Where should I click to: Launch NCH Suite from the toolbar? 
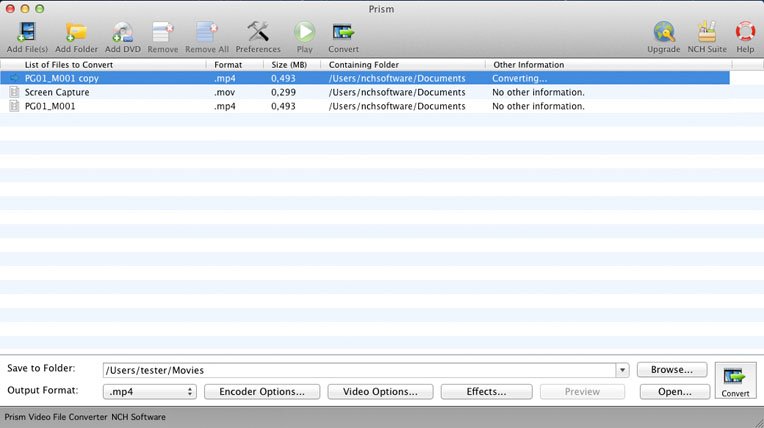coord(706,35)
